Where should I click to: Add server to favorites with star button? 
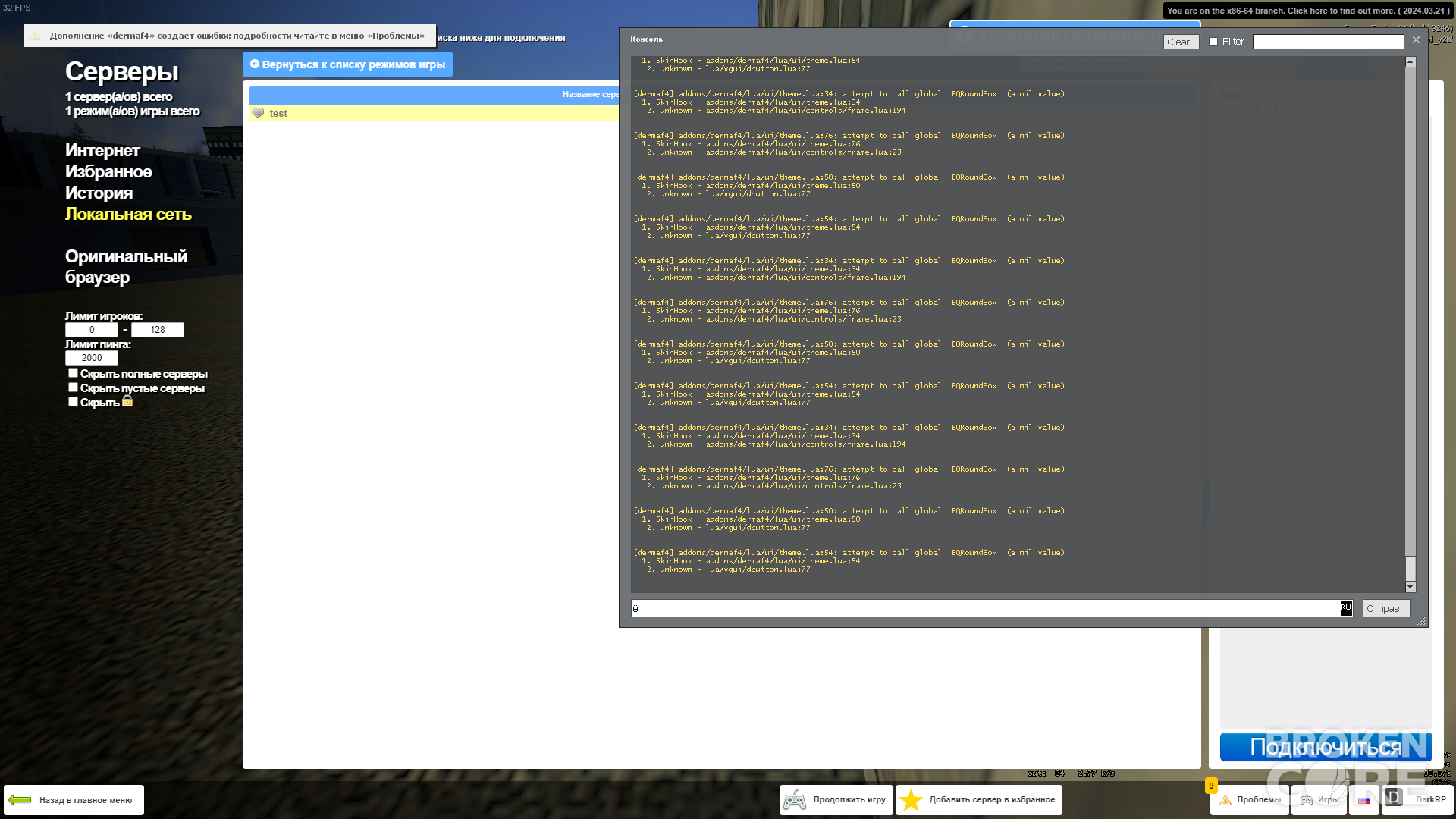[x=978, y=800]
